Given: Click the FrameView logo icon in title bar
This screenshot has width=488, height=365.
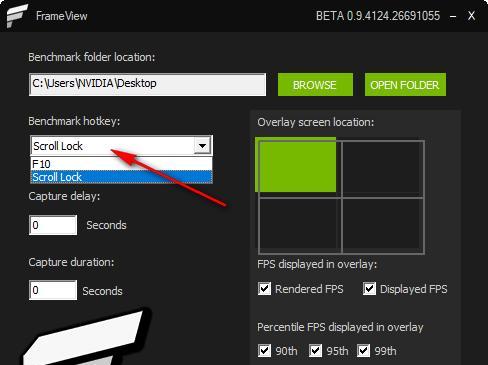Looking at the screenshot, I should point(17,16).
